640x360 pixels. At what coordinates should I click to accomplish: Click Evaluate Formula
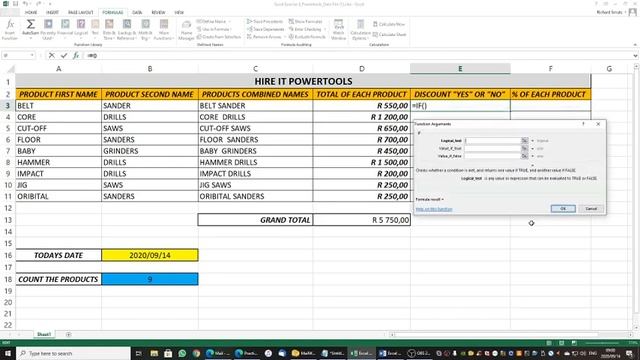click(x=307, y=37)
